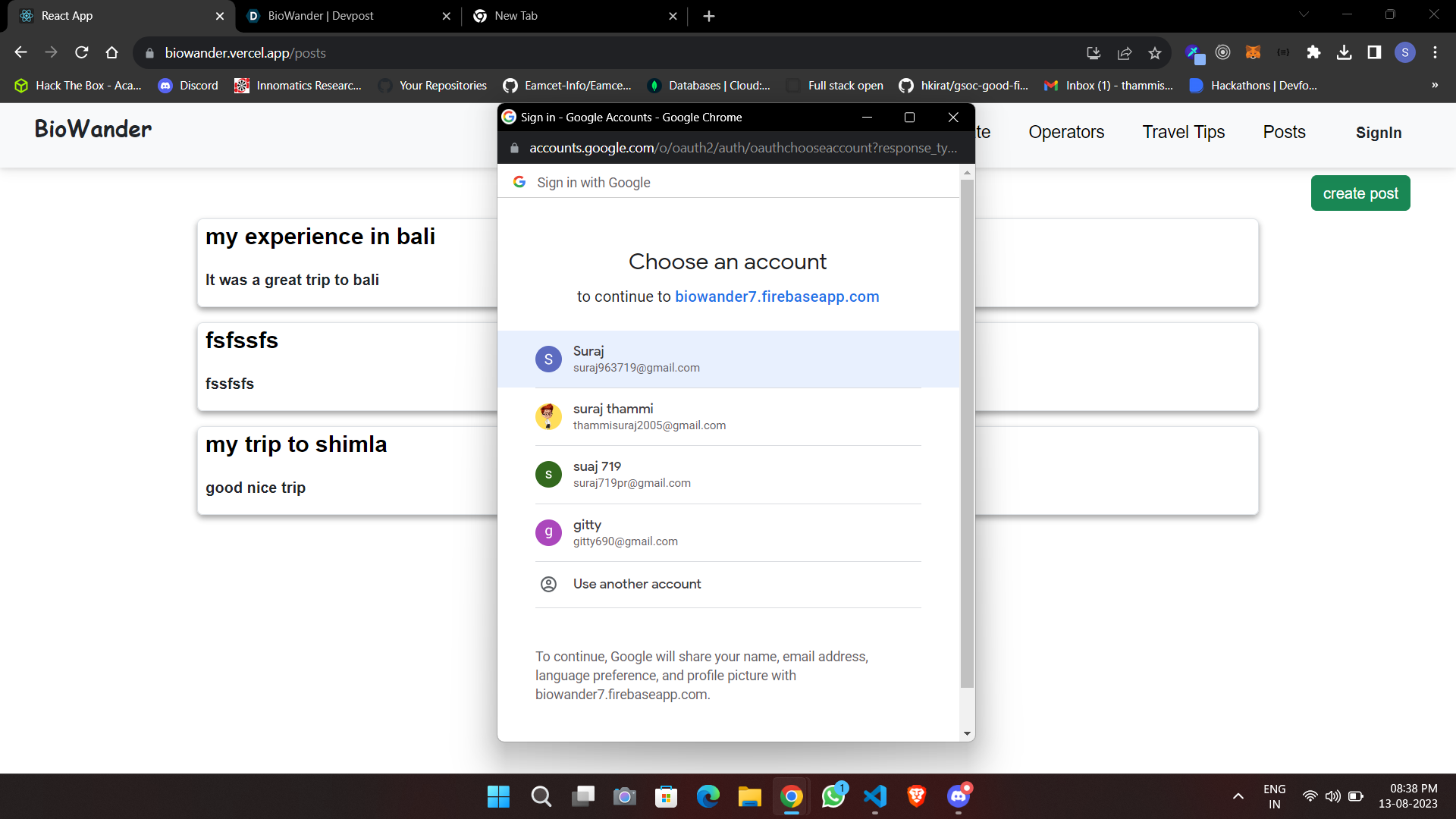Open Chrome three-dot menu
1456x819 pixels.
(1435, 52)
